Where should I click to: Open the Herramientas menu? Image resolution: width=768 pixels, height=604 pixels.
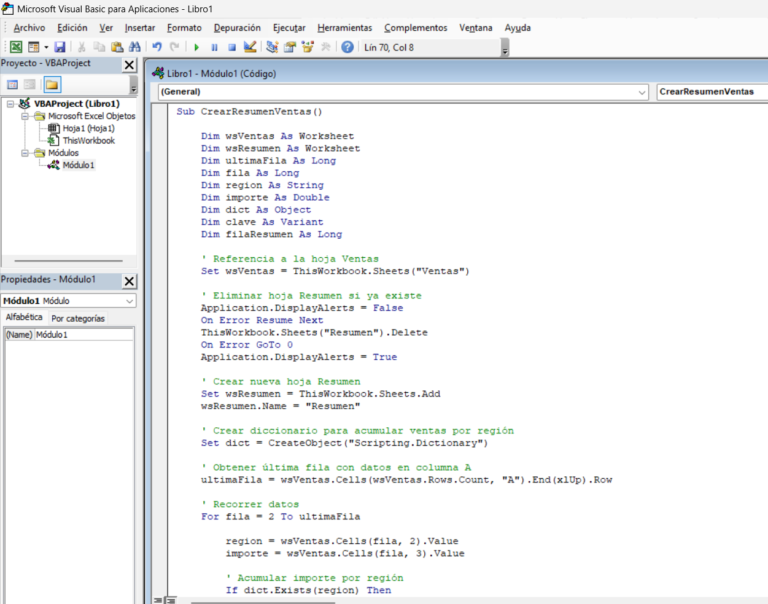(345, 28)
